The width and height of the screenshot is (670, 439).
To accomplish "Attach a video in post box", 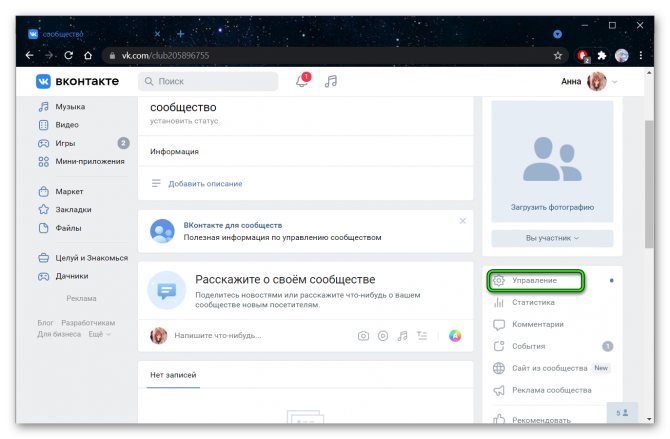I will [x=383, y=336].
